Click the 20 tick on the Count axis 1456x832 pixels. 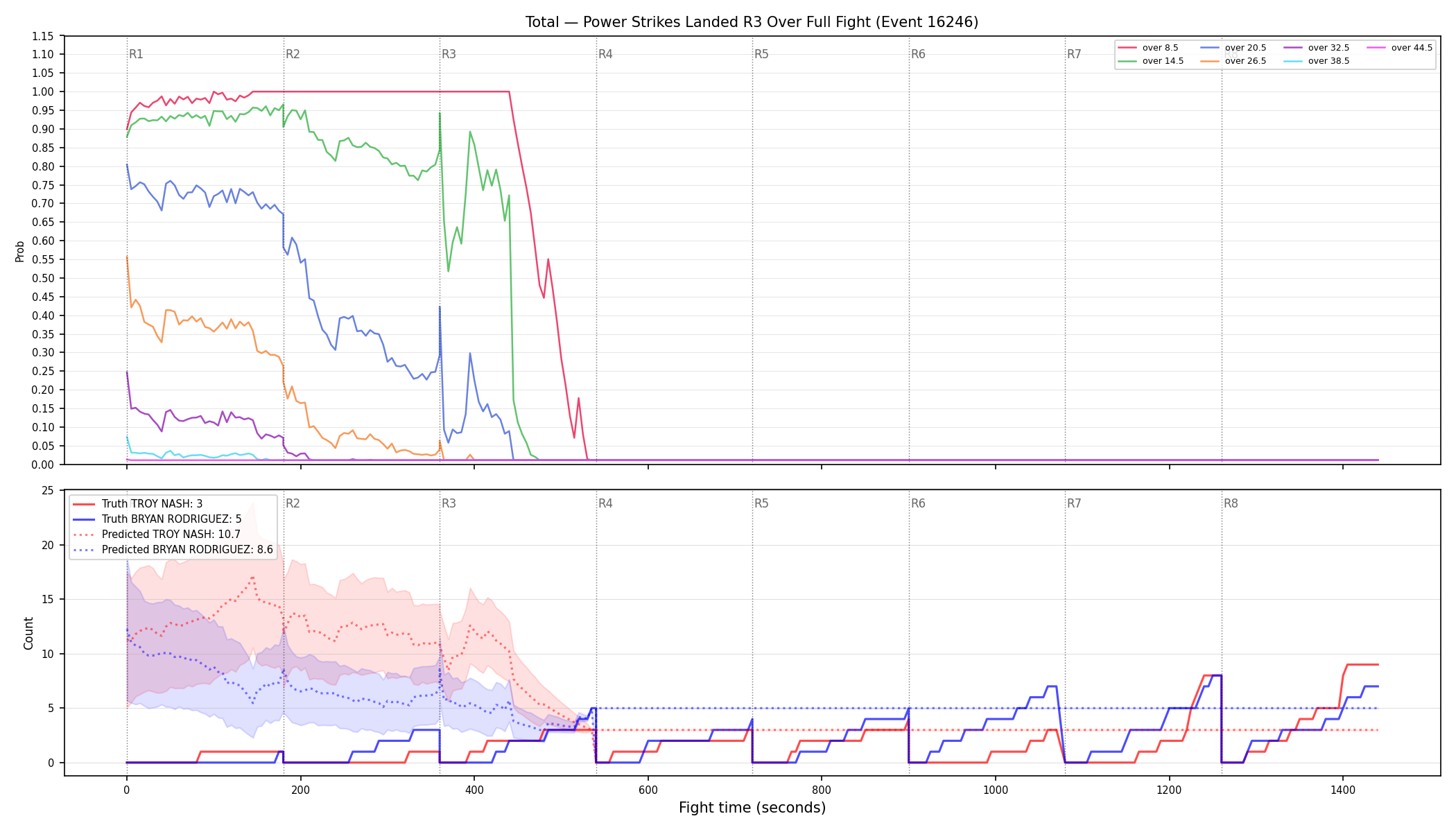pos(48,545)
